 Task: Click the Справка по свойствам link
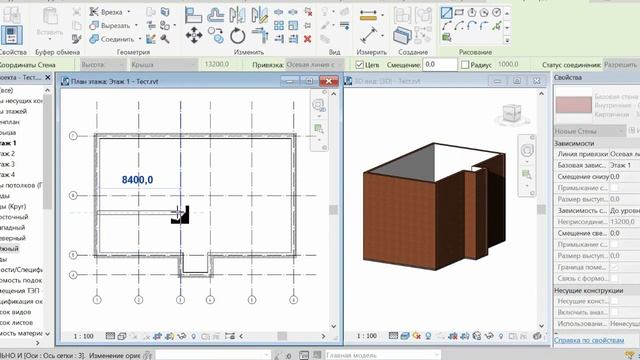point(589,340)
